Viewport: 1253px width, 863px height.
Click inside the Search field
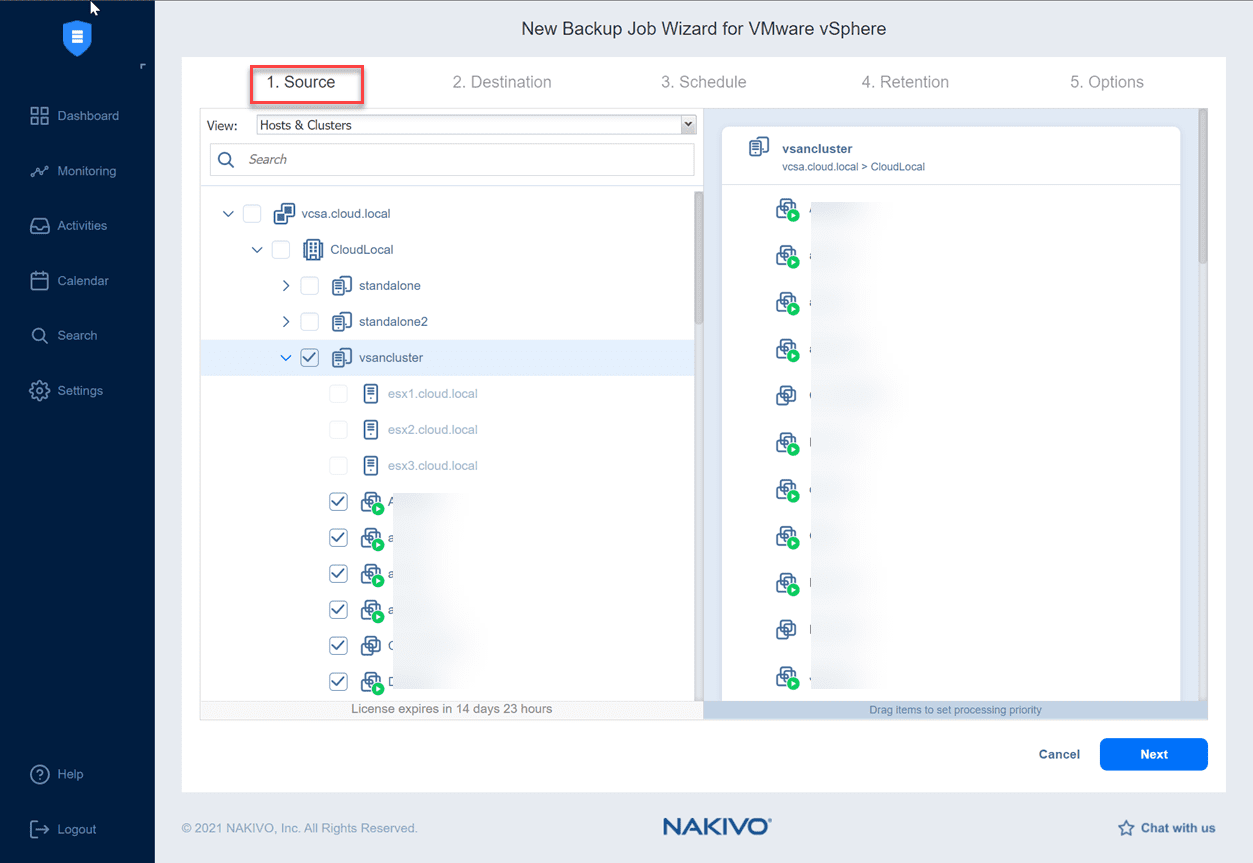tap(450, 159)
